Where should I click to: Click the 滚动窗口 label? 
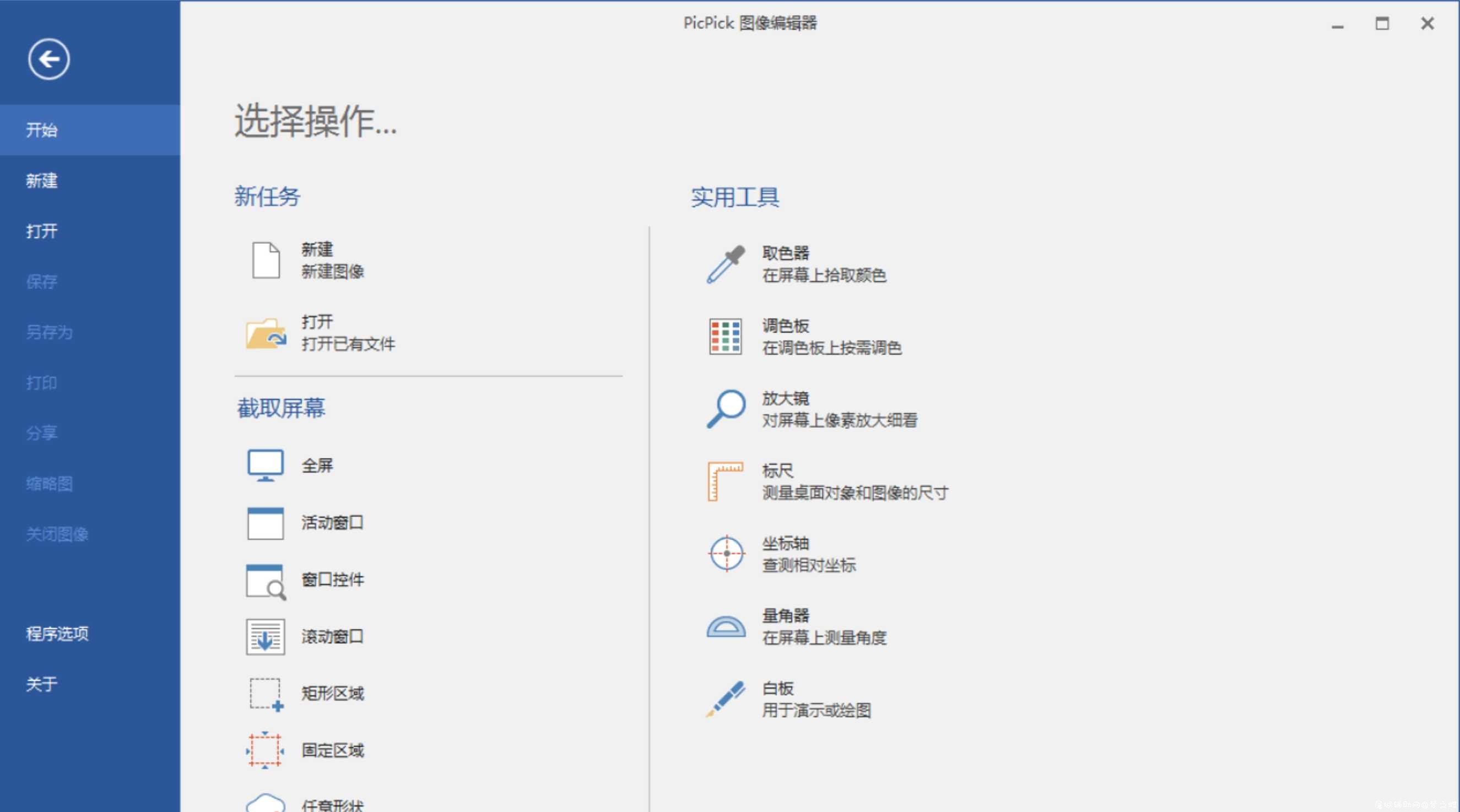[x=332, y=636]
